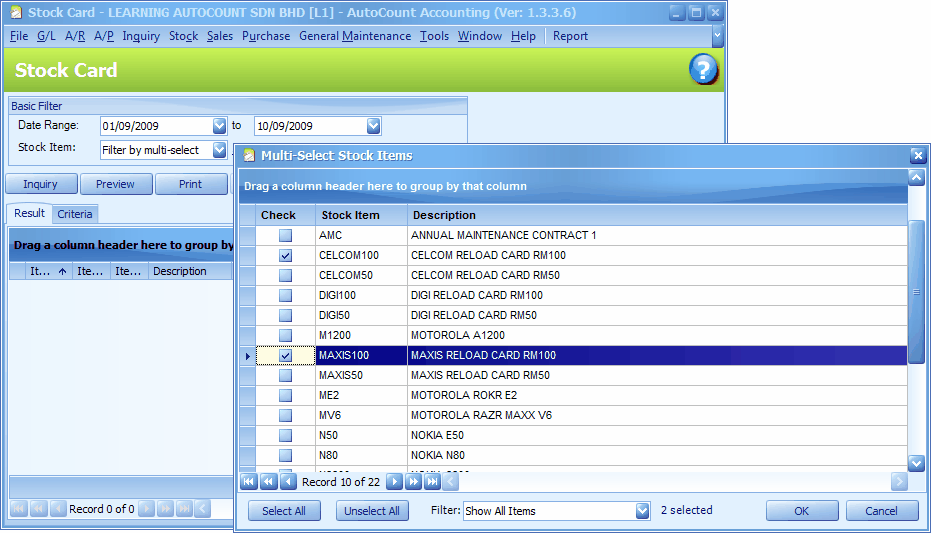
Task: Open the Report menu
Action: 570,36
